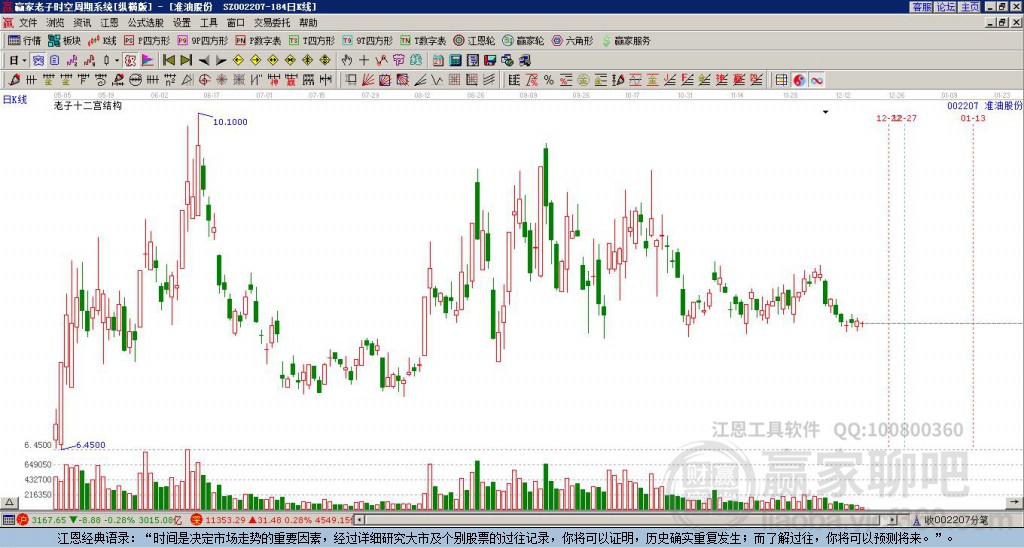Click the percent sign drawing tool

coord(548,79)
